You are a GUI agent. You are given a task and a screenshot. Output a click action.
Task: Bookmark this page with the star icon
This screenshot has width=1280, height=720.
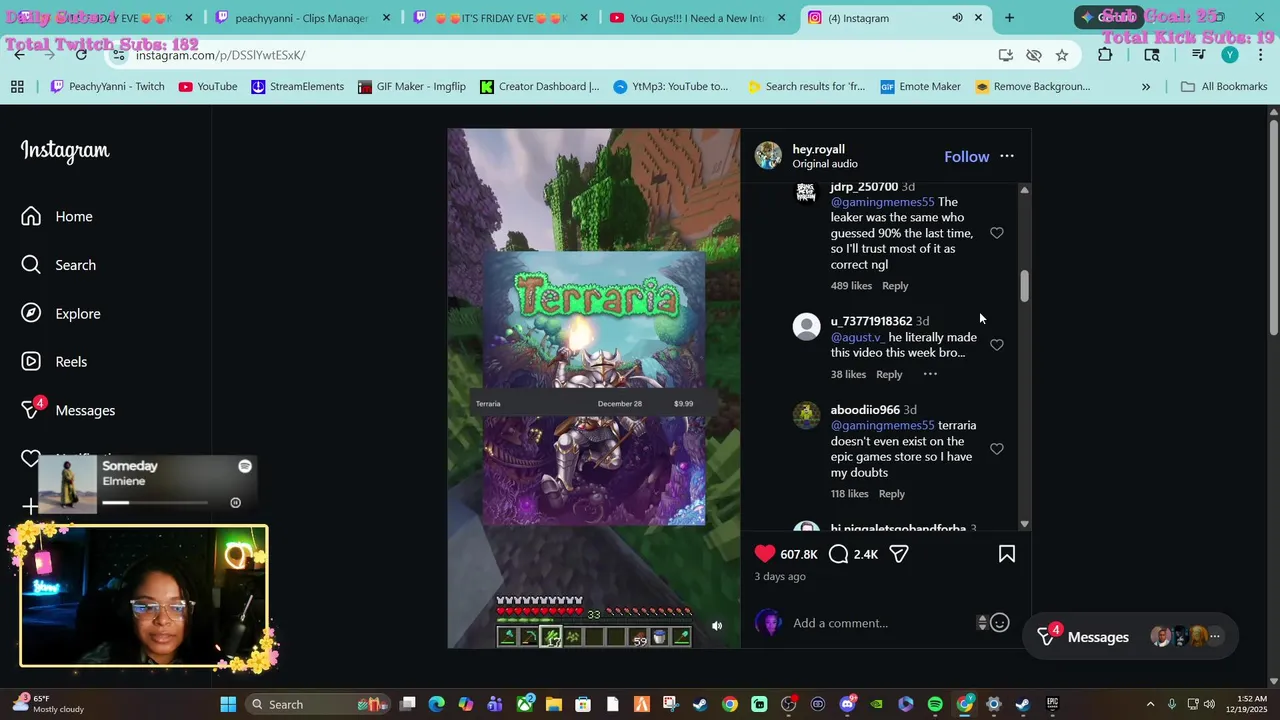point(1062,55)
